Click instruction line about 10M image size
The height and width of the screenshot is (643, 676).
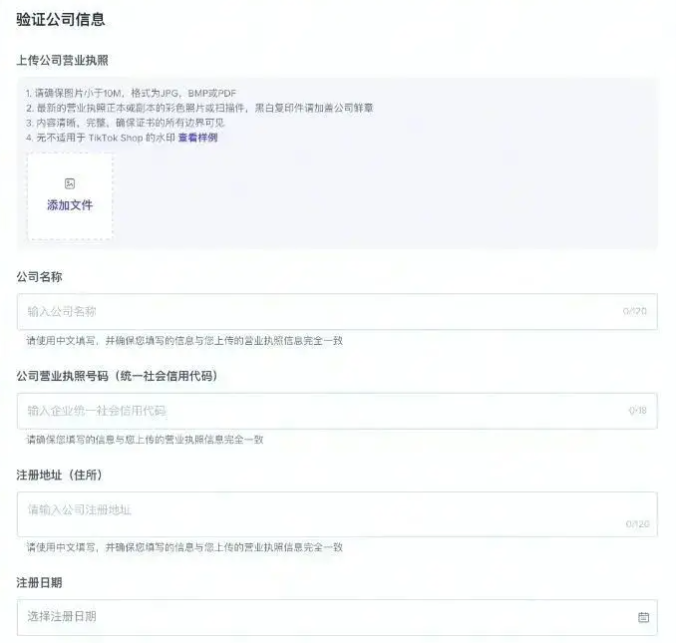click(x=131, y=93)
